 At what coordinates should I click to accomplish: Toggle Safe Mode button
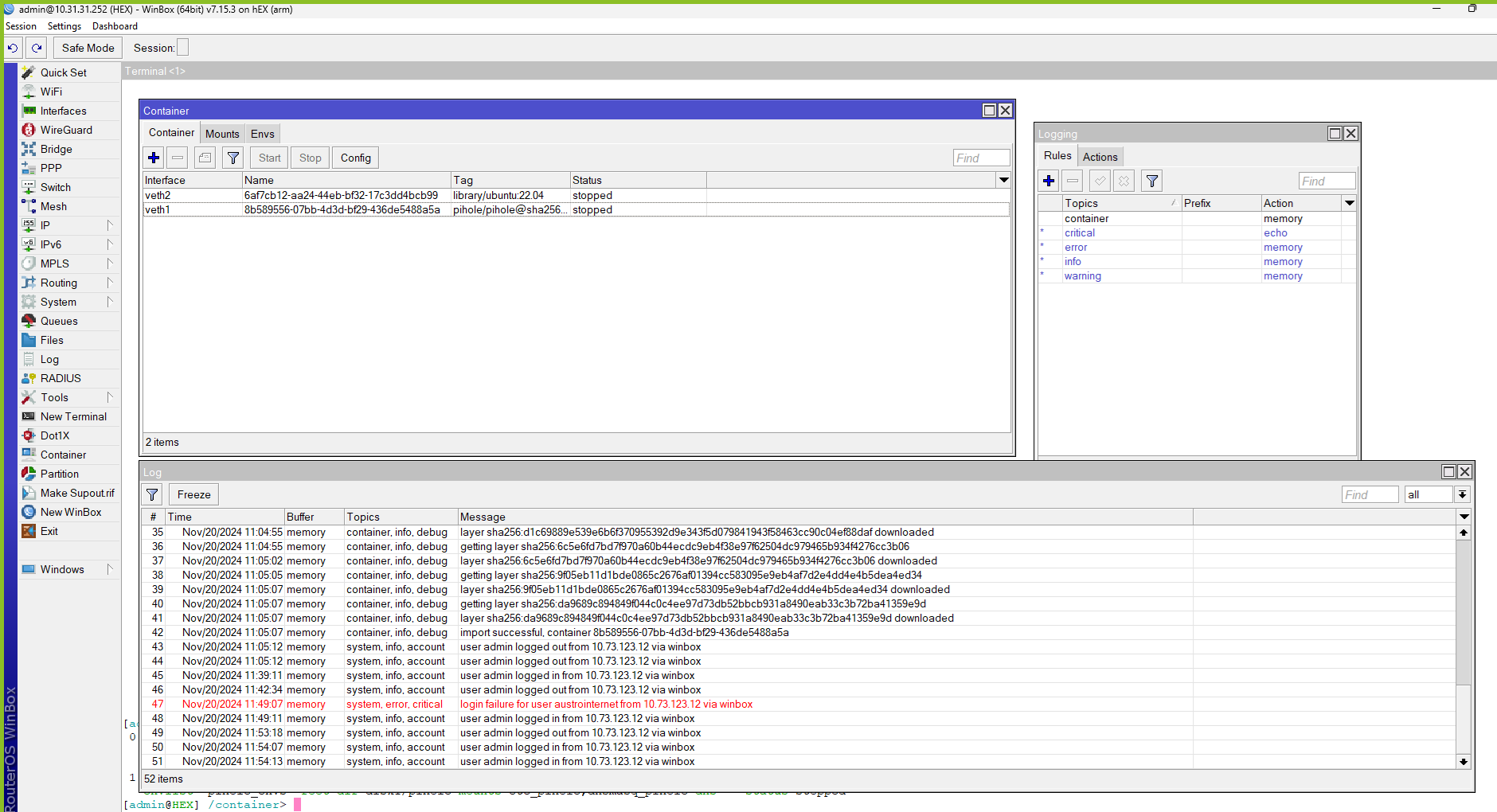click(x=88, y=48)
